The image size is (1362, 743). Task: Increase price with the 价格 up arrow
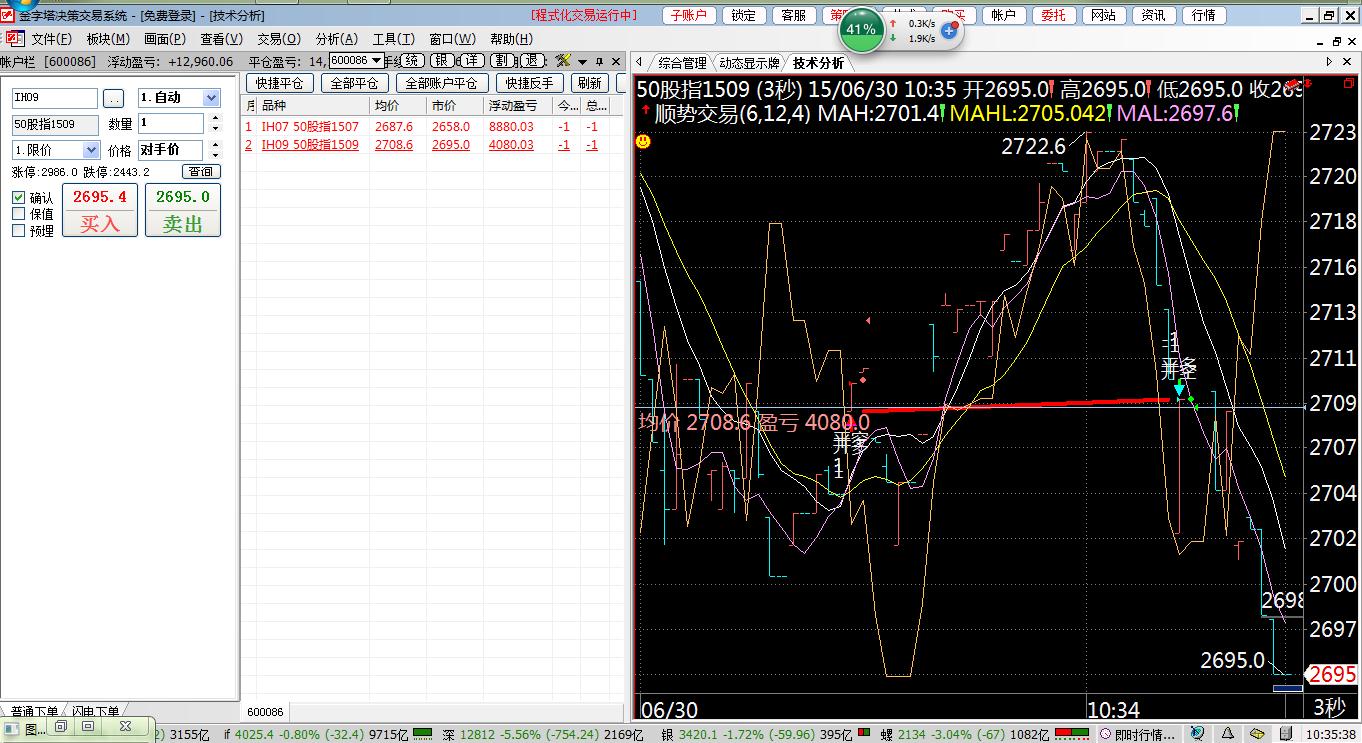[214, 145]
